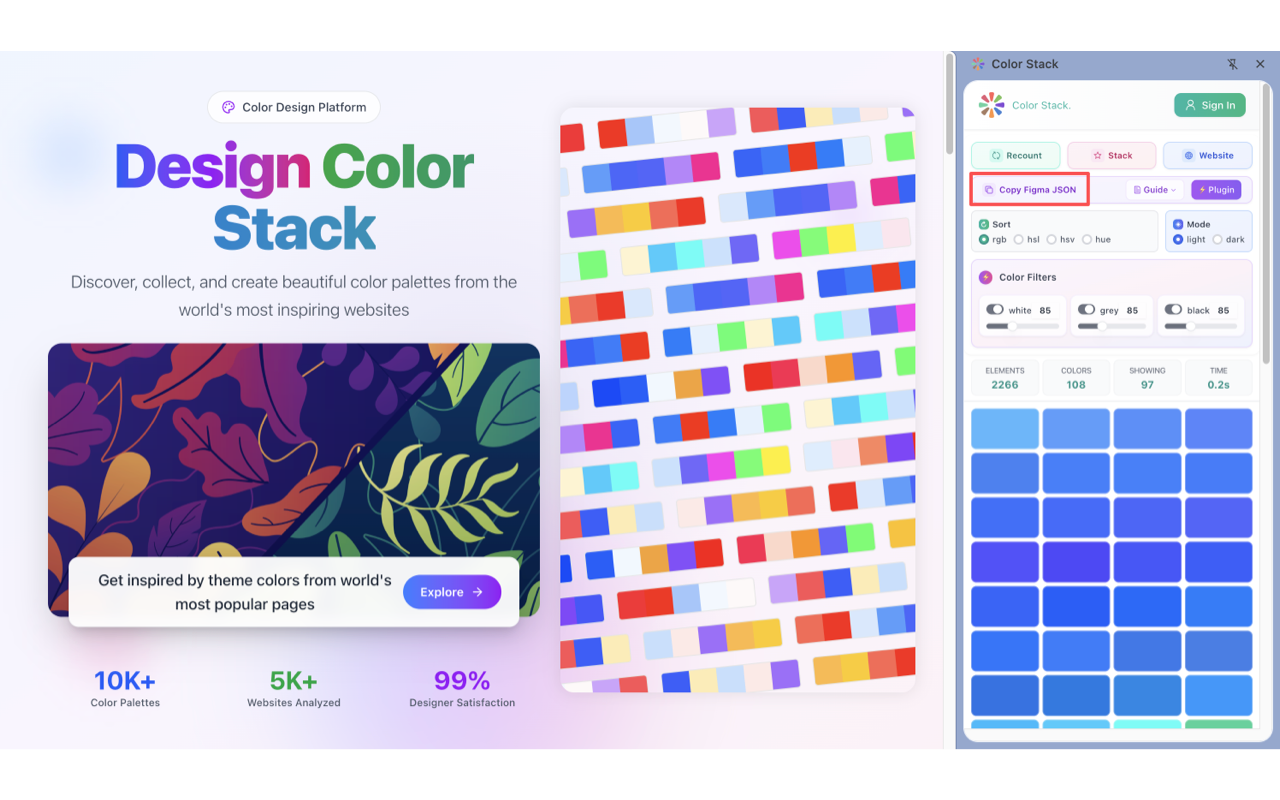Click the web page vertical scrollbar
Viewport: 1280px width, 800px height.
coord(949,105)
